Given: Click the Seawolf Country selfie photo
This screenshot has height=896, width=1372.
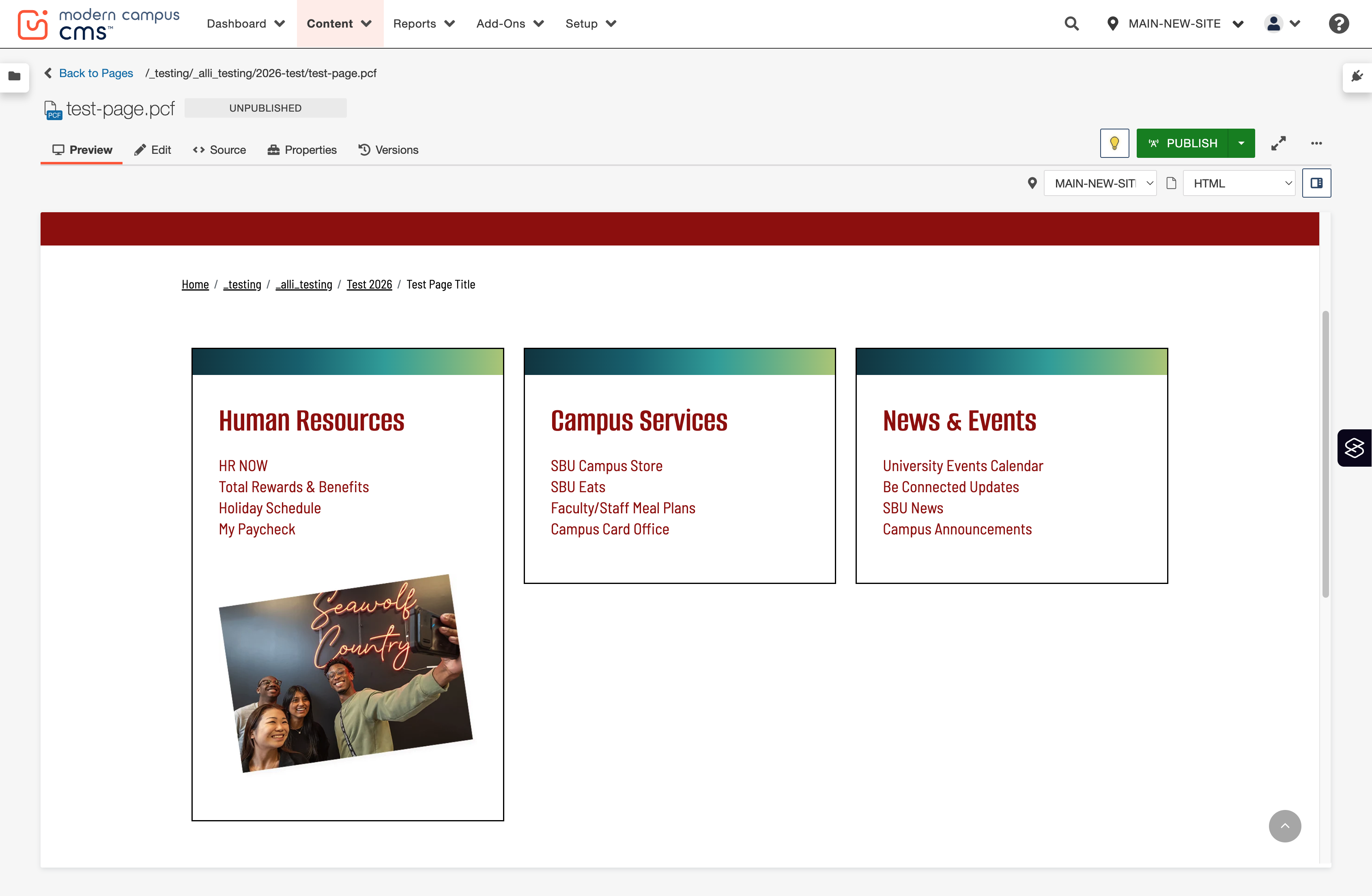Looking at the screenshot, I should pos(345,673).
